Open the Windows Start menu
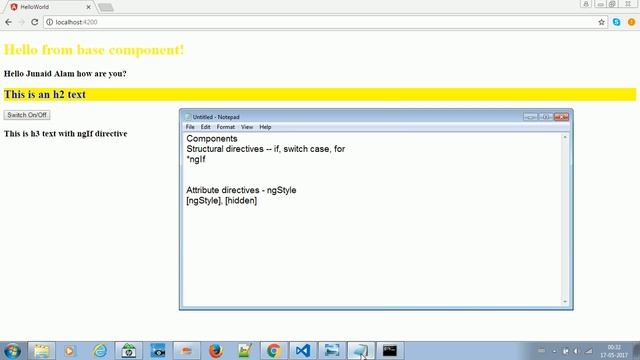Screen dimensions: 640x360 click(12, 351)
